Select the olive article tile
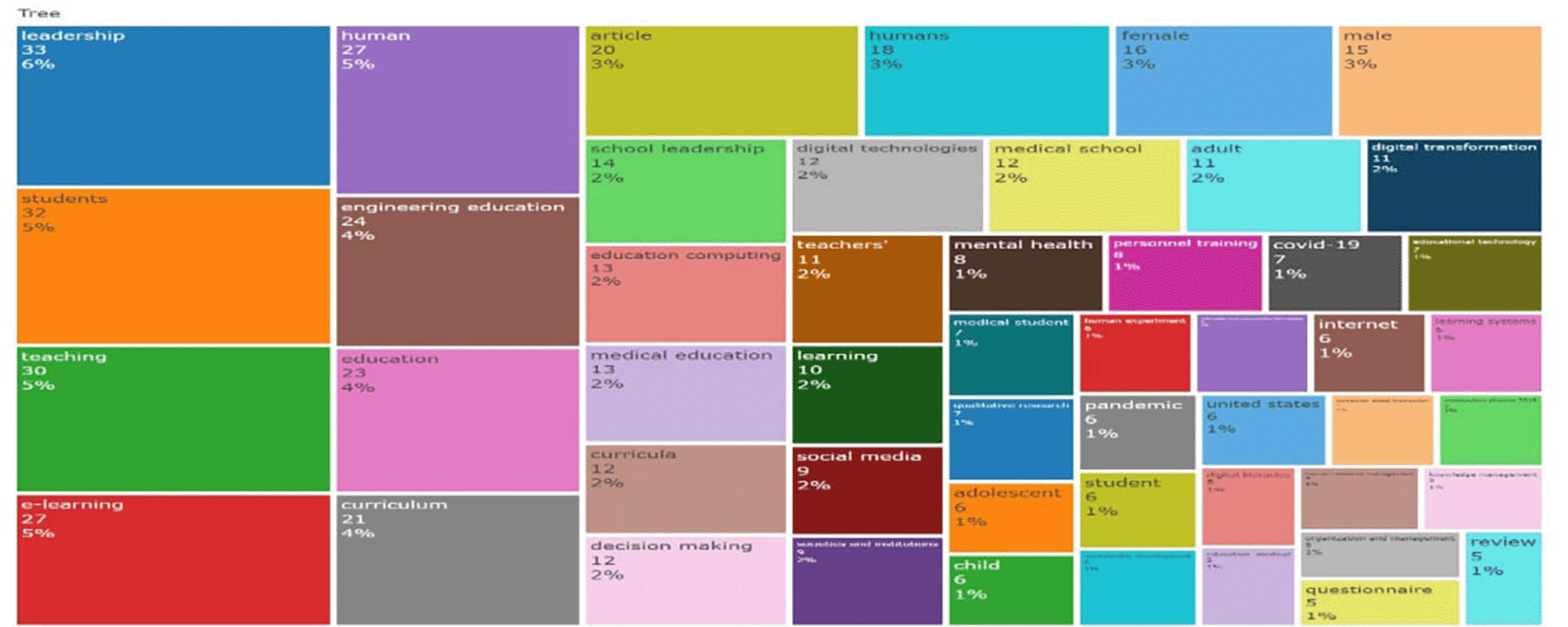The width and height of the screenshot is (1568, 627). [721, 81]
